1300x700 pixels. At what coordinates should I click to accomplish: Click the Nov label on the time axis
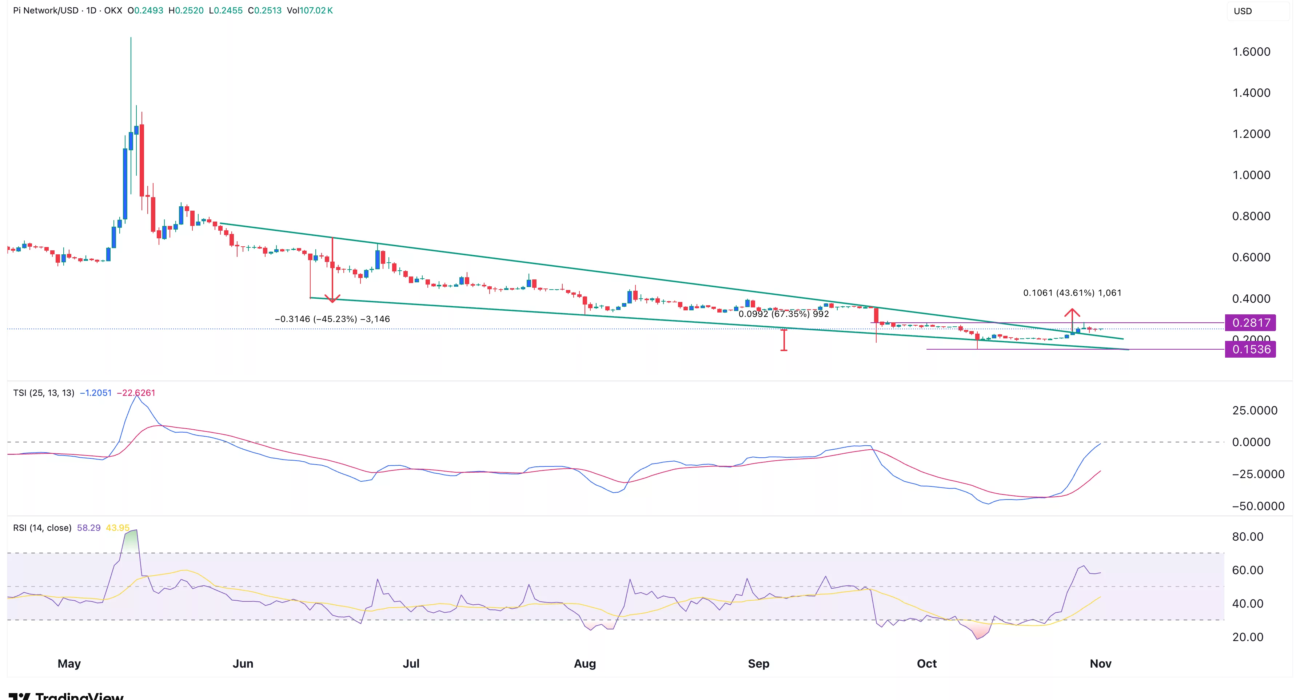(x=1101, y=663)
